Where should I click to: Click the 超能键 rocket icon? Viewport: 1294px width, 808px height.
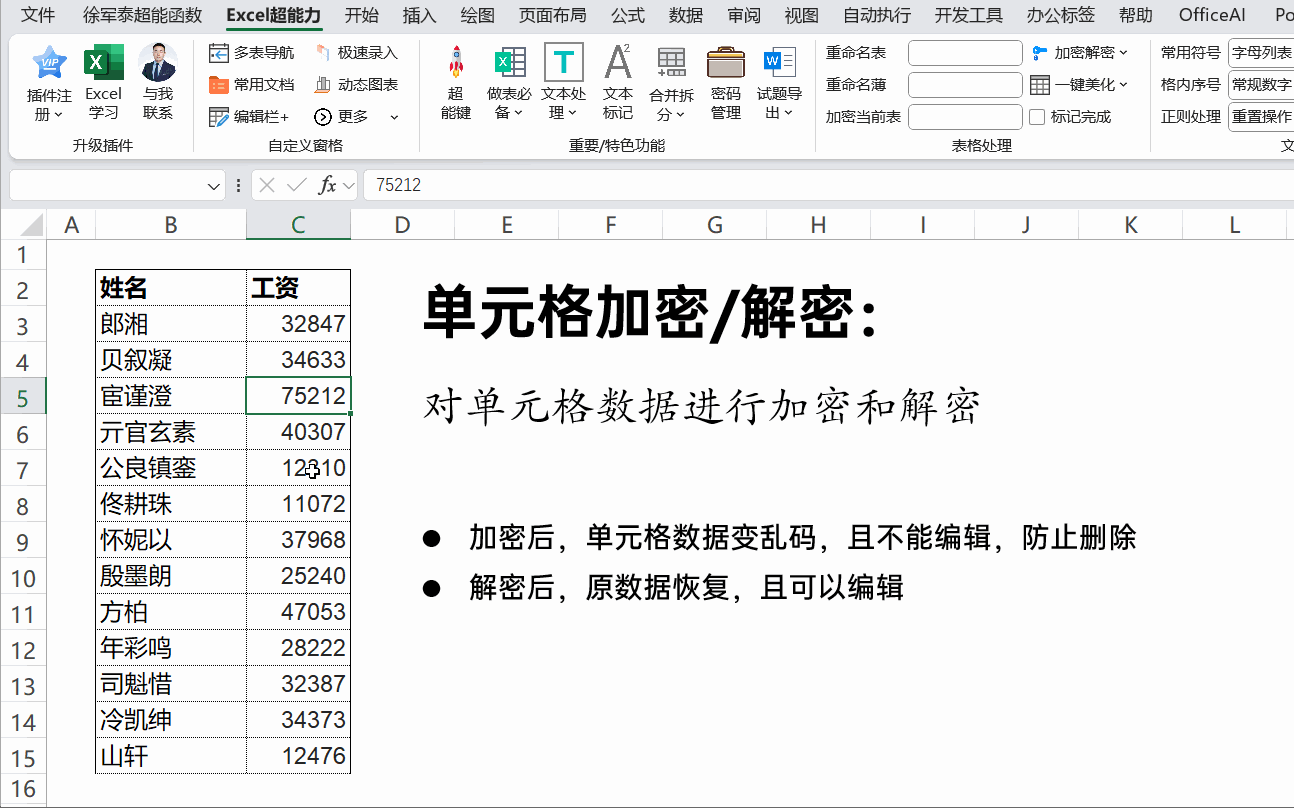point(456,62)
